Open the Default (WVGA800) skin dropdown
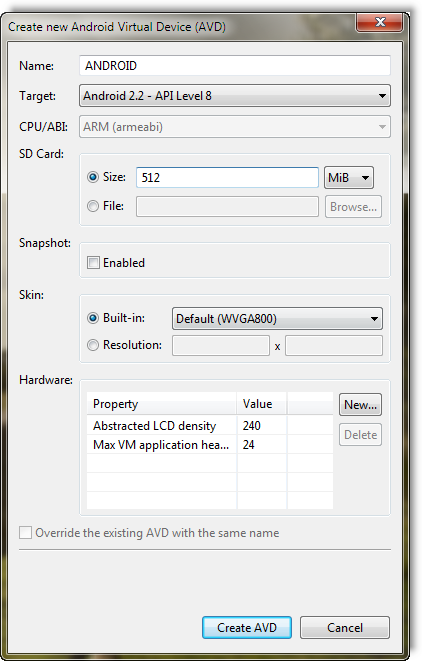Viewport: 422px width, 661px height. pos(277,319)
